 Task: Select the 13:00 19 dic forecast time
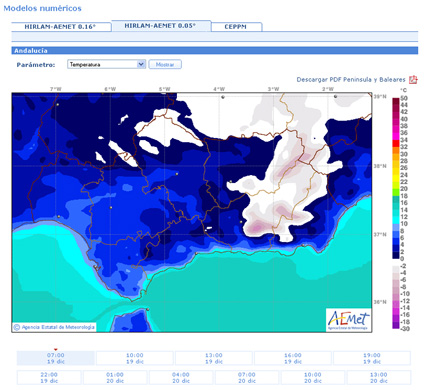click(214, 358)
